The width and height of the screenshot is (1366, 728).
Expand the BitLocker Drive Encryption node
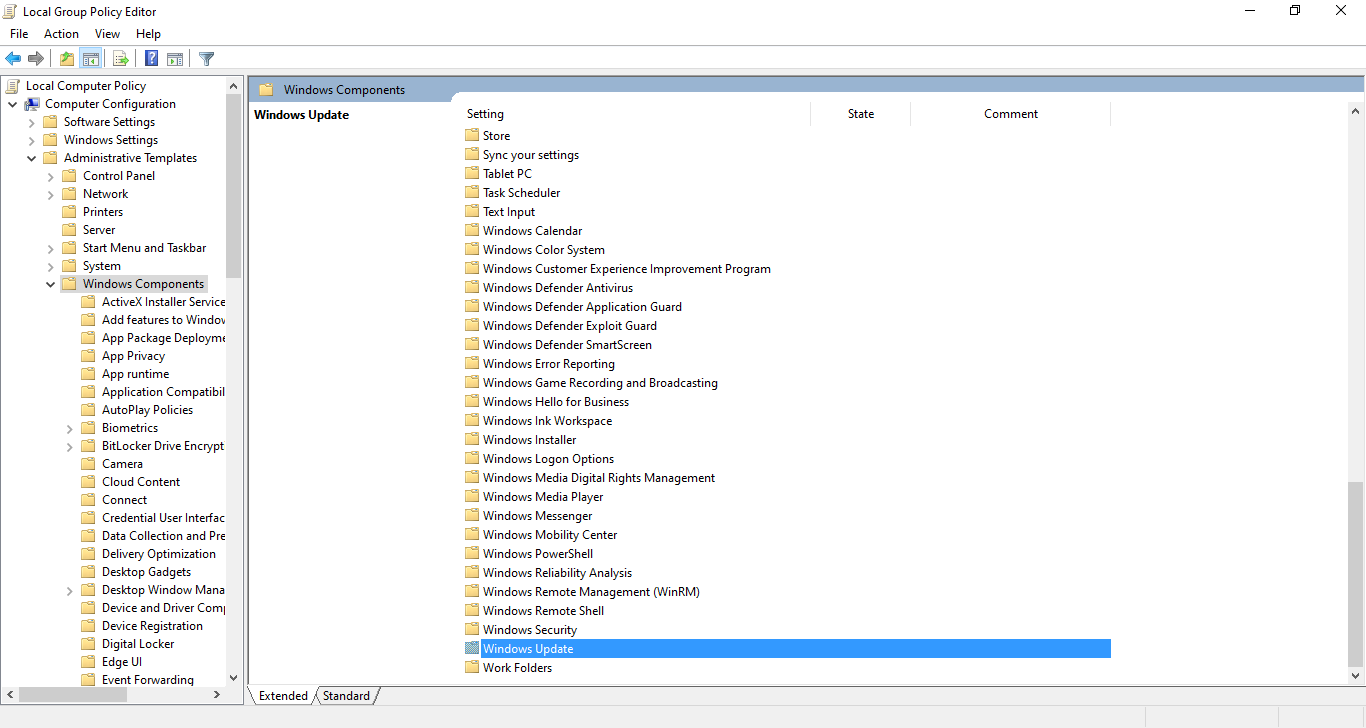[70, 446]
